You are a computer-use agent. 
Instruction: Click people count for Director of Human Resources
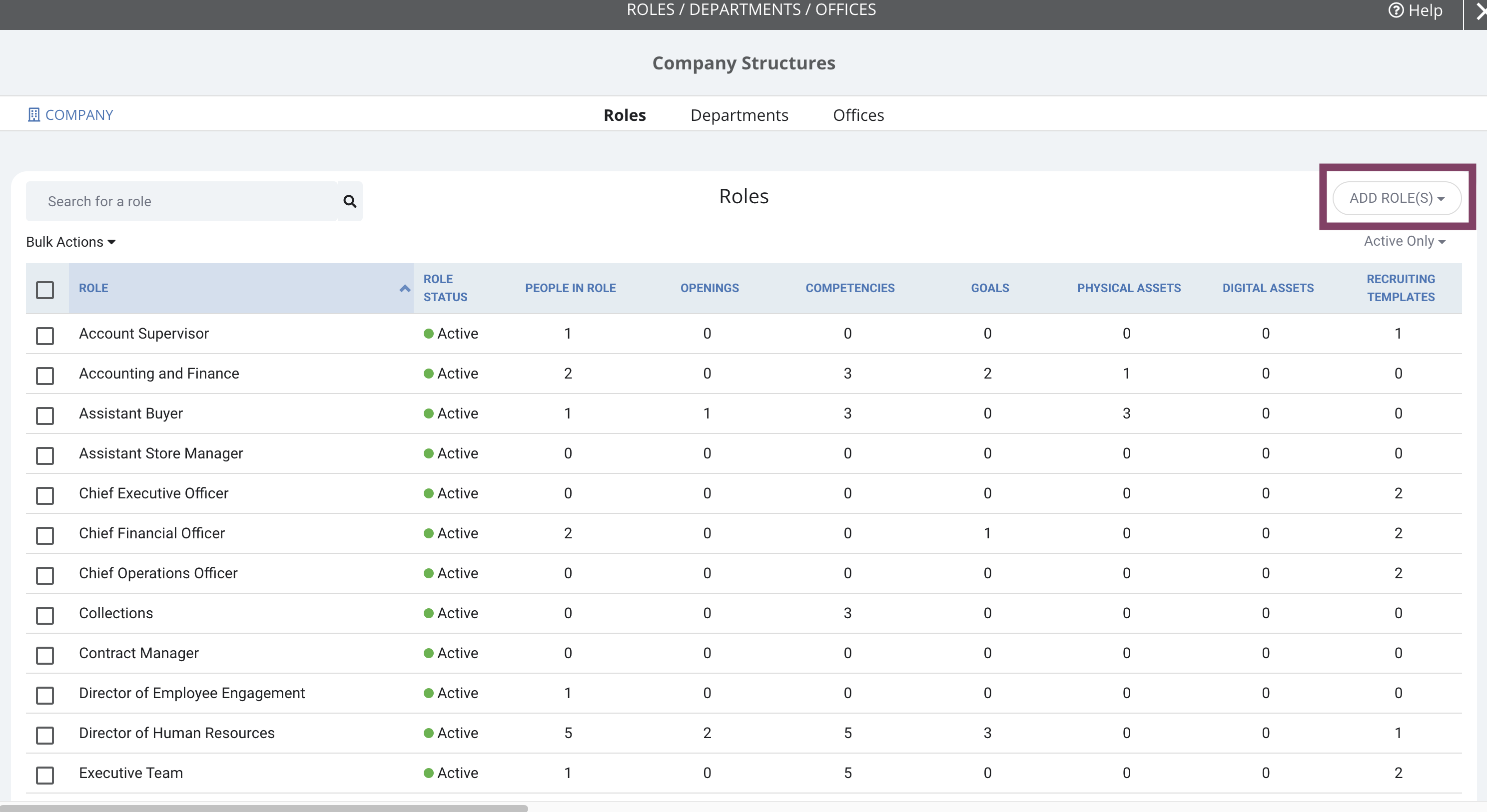pyautogui.click(x=568, y=733)
